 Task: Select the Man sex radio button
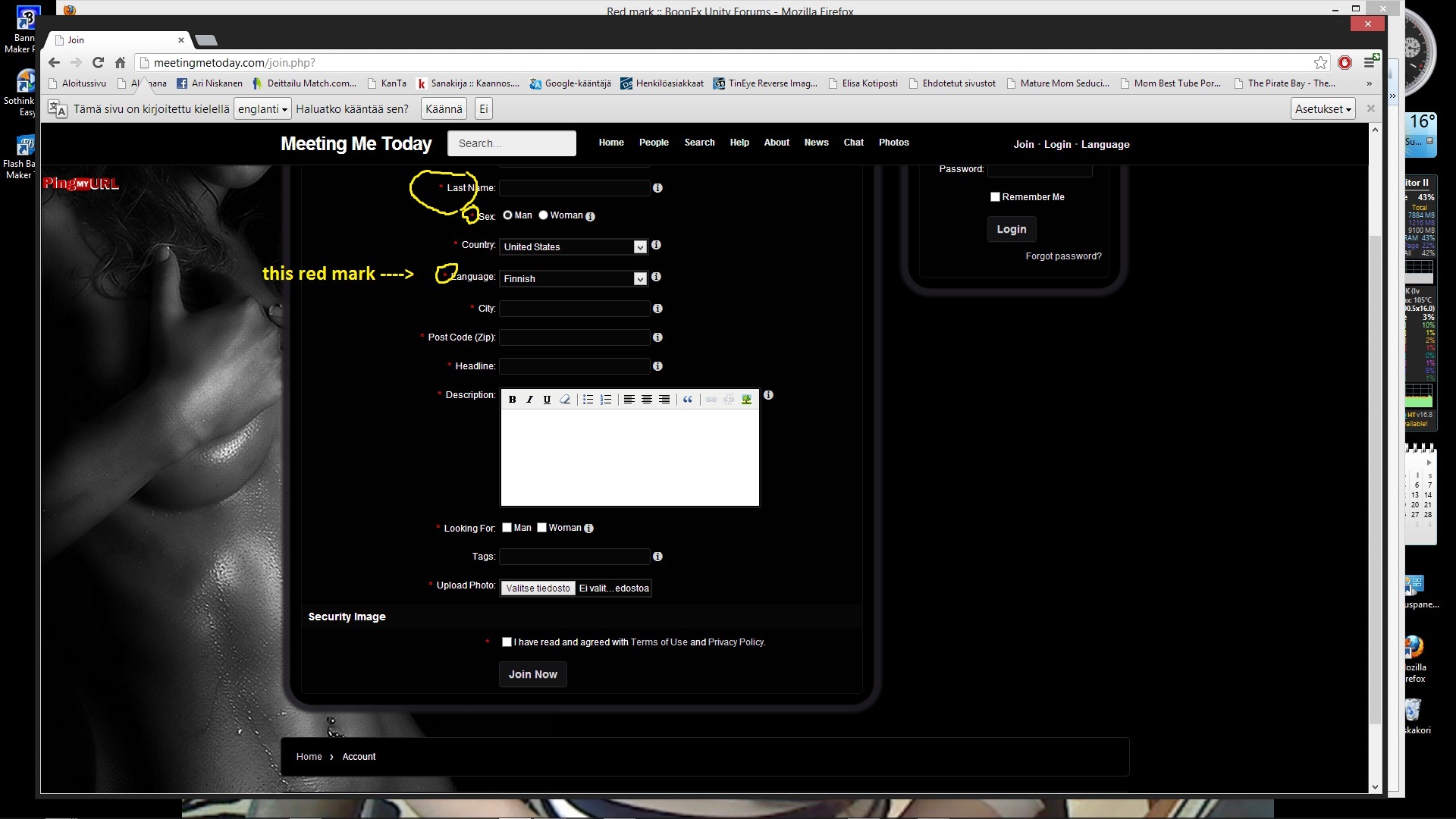tap(507, 215)
